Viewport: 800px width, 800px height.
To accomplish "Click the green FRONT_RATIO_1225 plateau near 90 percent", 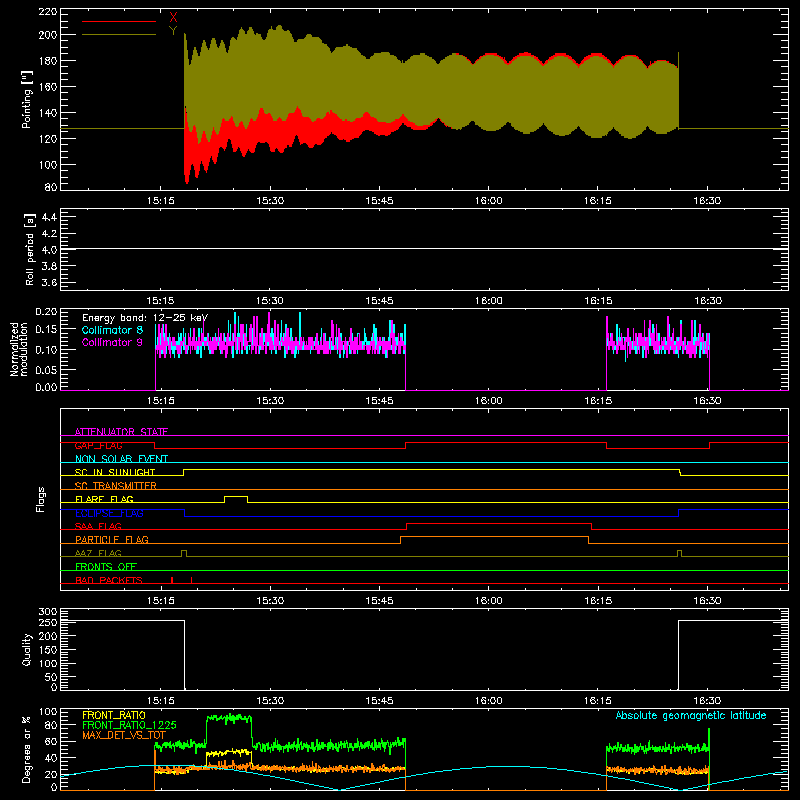I will 229,718.
